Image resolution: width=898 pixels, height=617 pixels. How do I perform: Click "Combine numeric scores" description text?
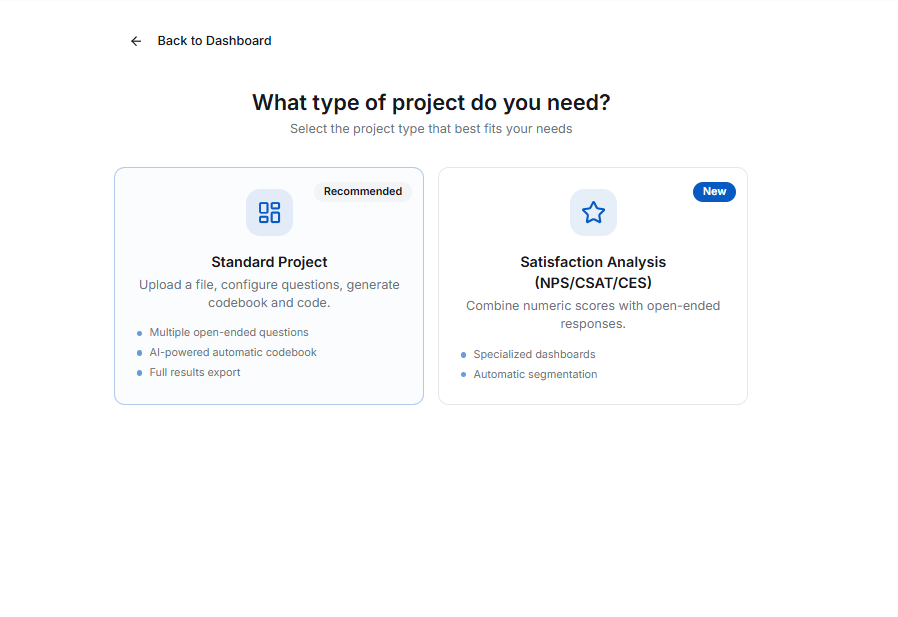pyautogui.click(x=593, y=314)
